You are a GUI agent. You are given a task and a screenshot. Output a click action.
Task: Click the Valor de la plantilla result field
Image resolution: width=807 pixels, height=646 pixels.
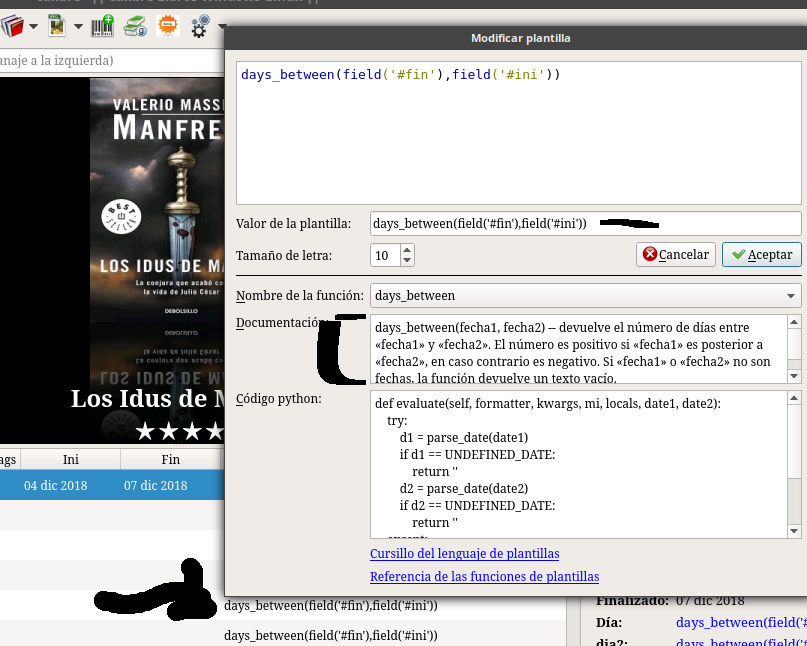[585, 223]
